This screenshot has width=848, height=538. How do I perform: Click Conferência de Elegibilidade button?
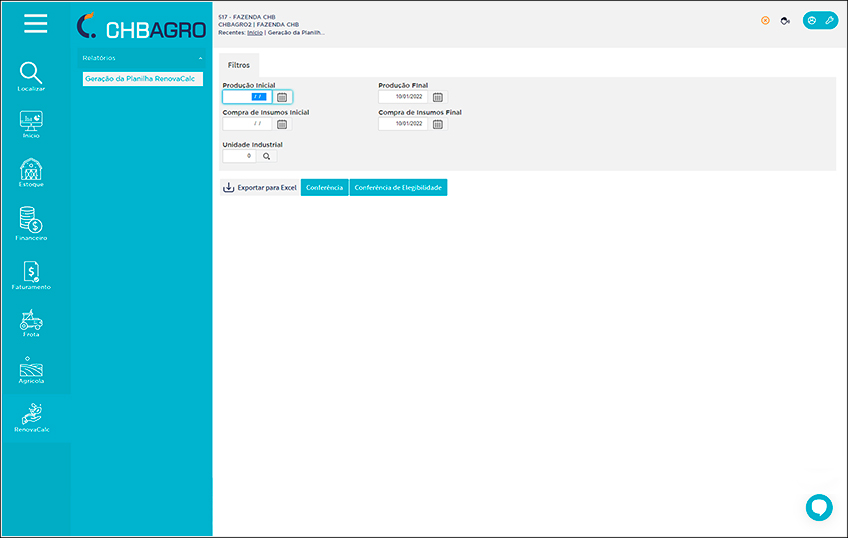pos(398,187)
